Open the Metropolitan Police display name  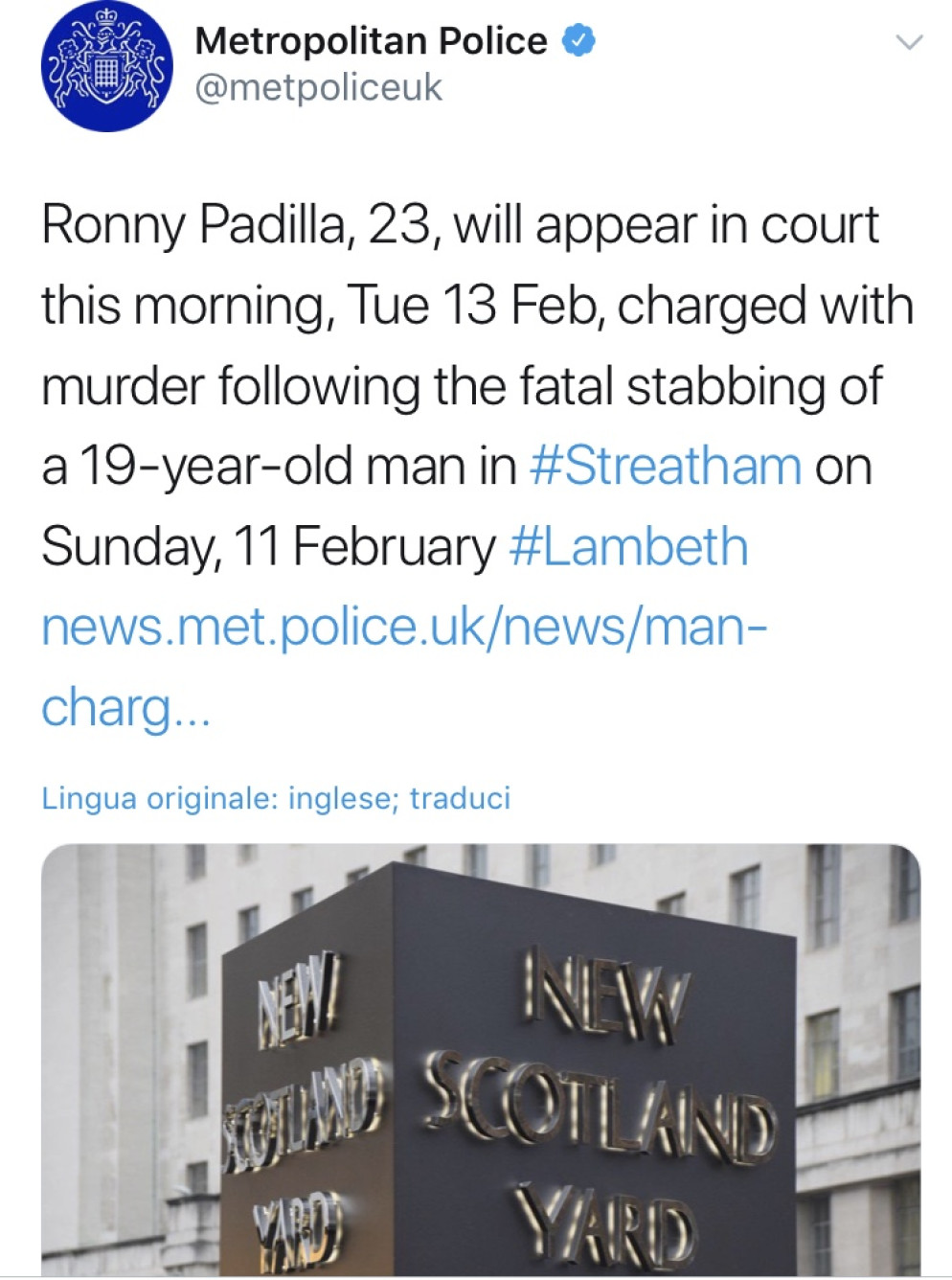pos(370,41)
